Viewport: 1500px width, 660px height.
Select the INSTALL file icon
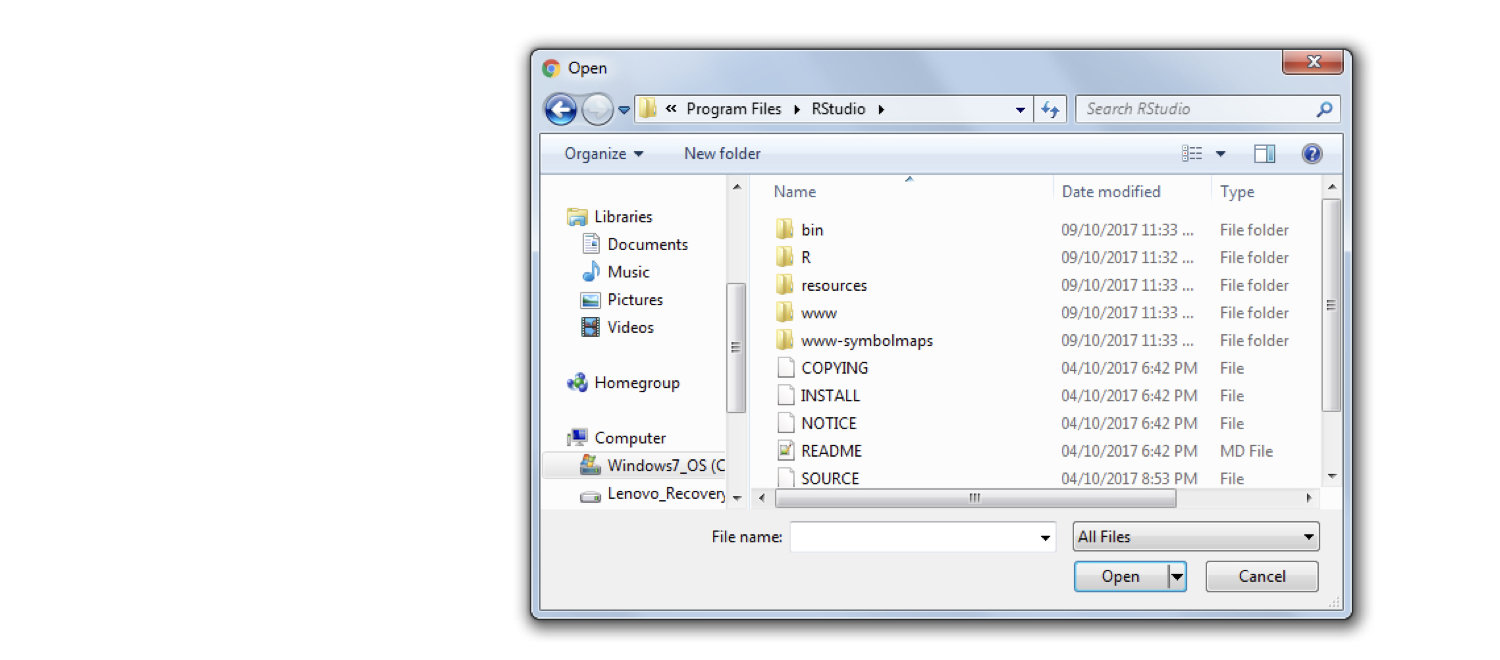pyautogui.click(x=785, y=395)
